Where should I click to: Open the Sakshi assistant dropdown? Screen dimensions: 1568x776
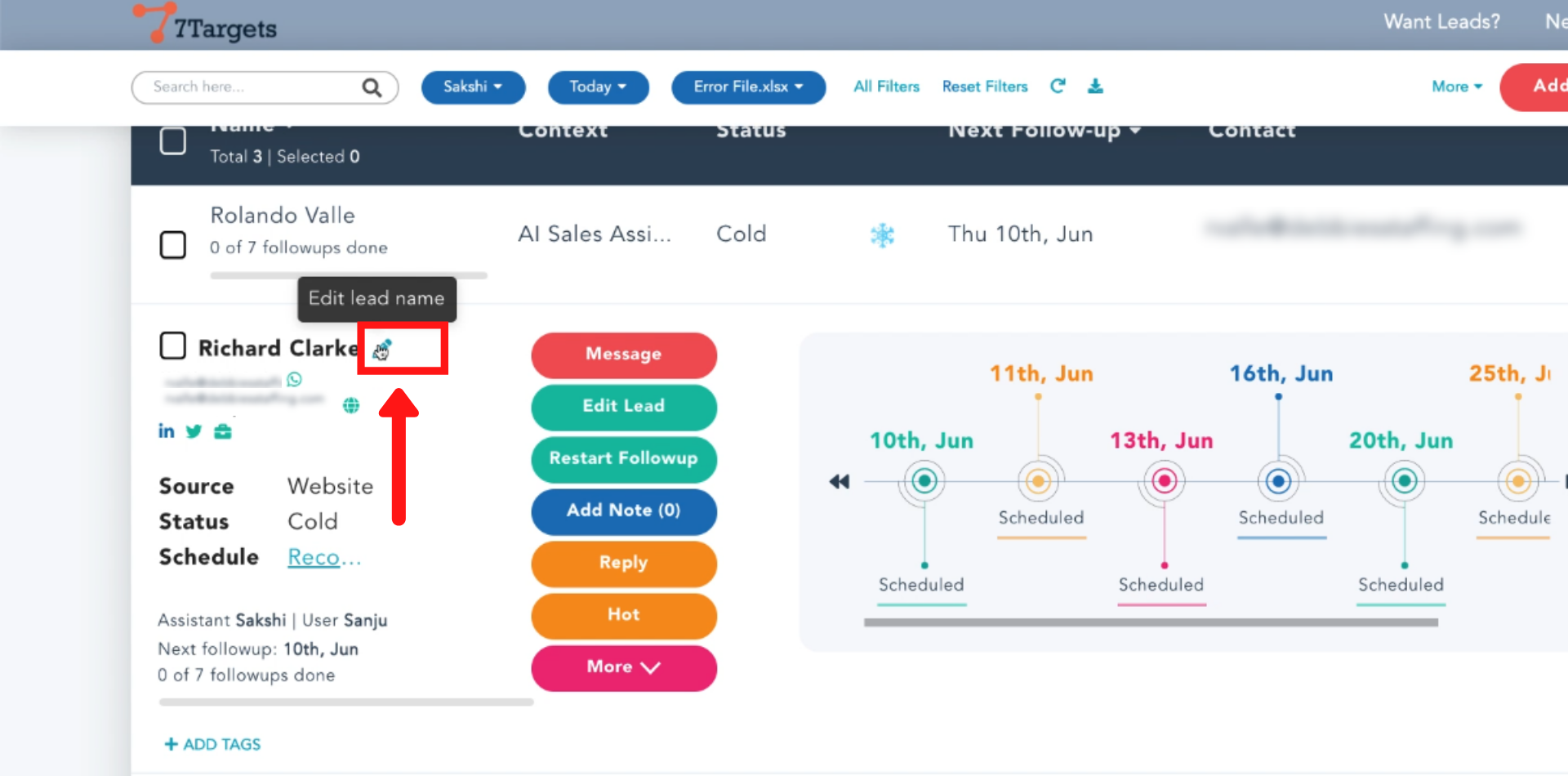[x=473, y=87]
